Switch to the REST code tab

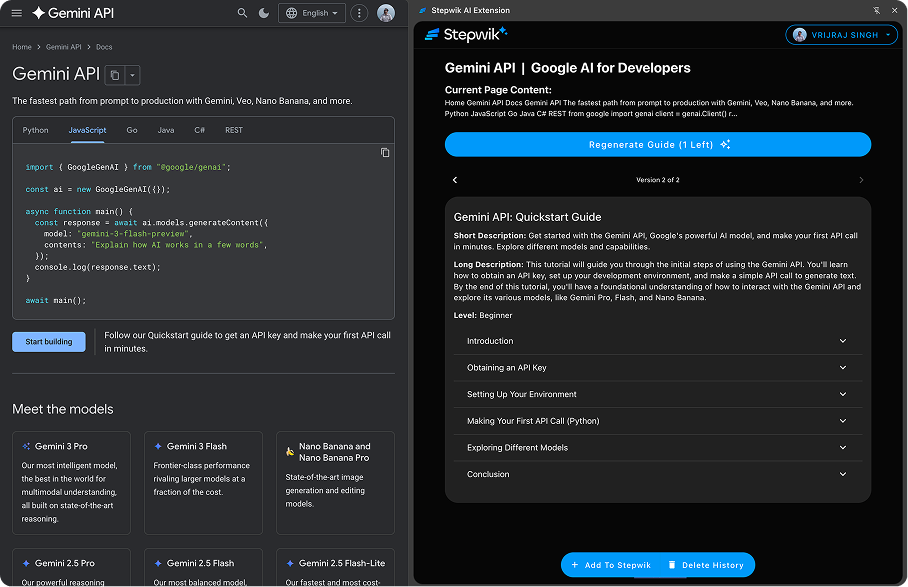pyautogui.click(x=234, y=130)
